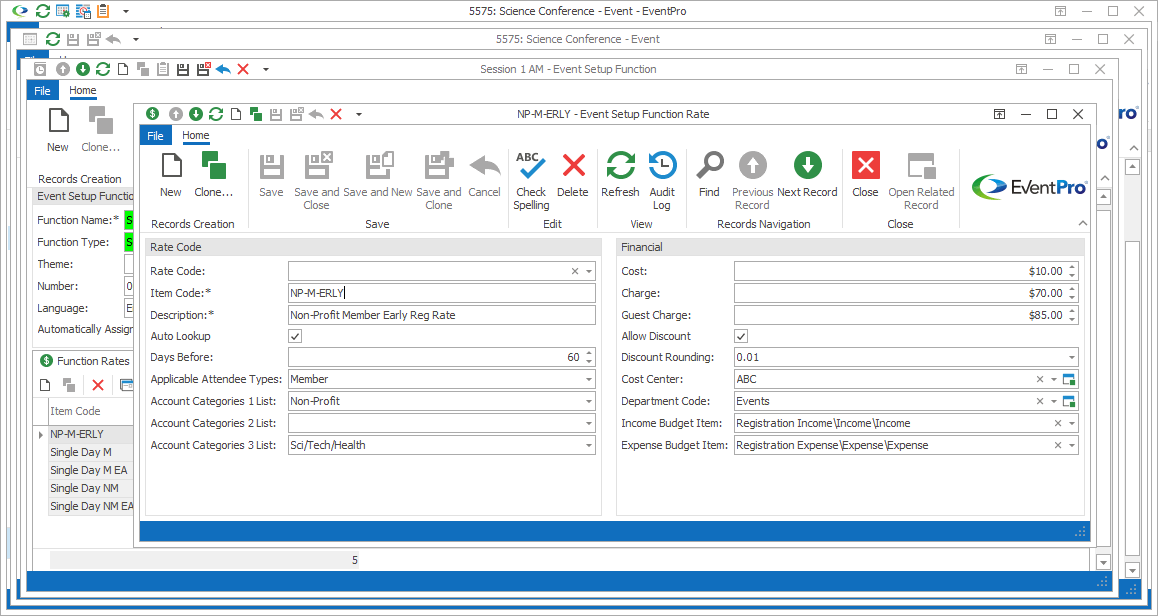Toggle the Auto Lookup checkbox

[x=295, y=336]
